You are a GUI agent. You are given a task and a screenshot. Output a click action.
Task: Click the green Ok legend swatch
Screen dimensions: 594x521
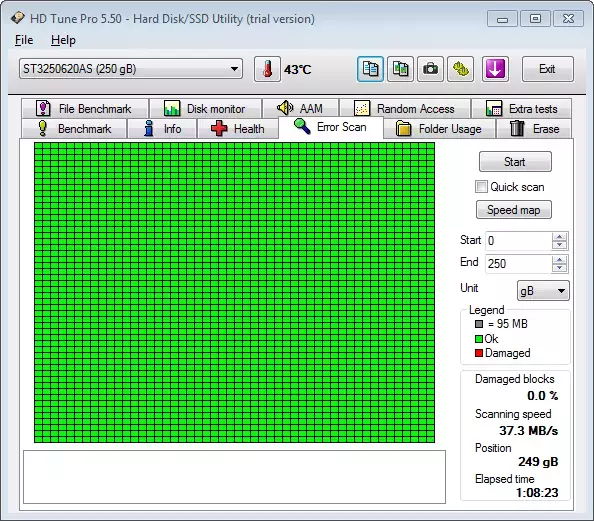click(x=479, y=339)
